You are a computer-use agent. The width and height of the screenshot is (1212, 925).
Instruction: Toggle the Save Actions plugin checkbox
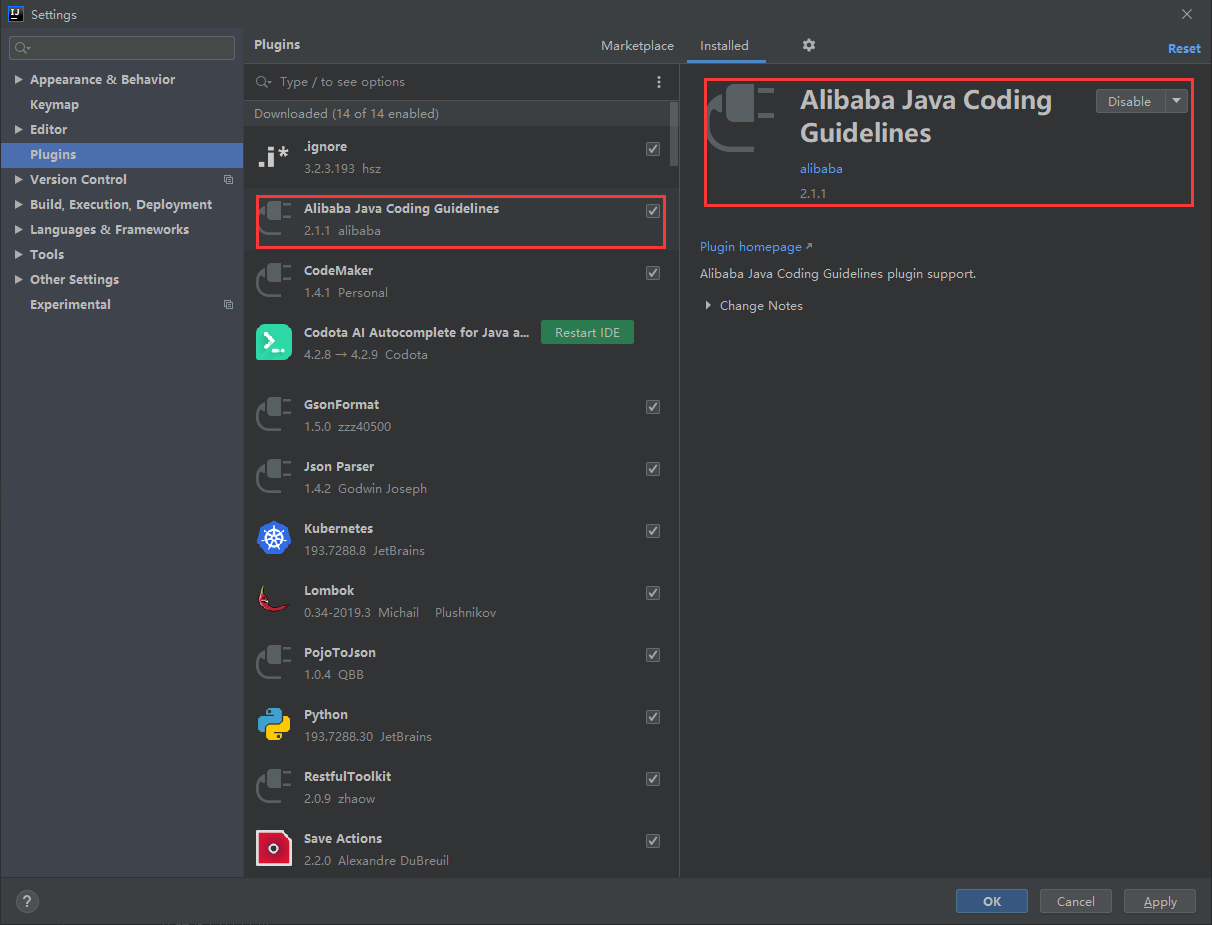653,841
